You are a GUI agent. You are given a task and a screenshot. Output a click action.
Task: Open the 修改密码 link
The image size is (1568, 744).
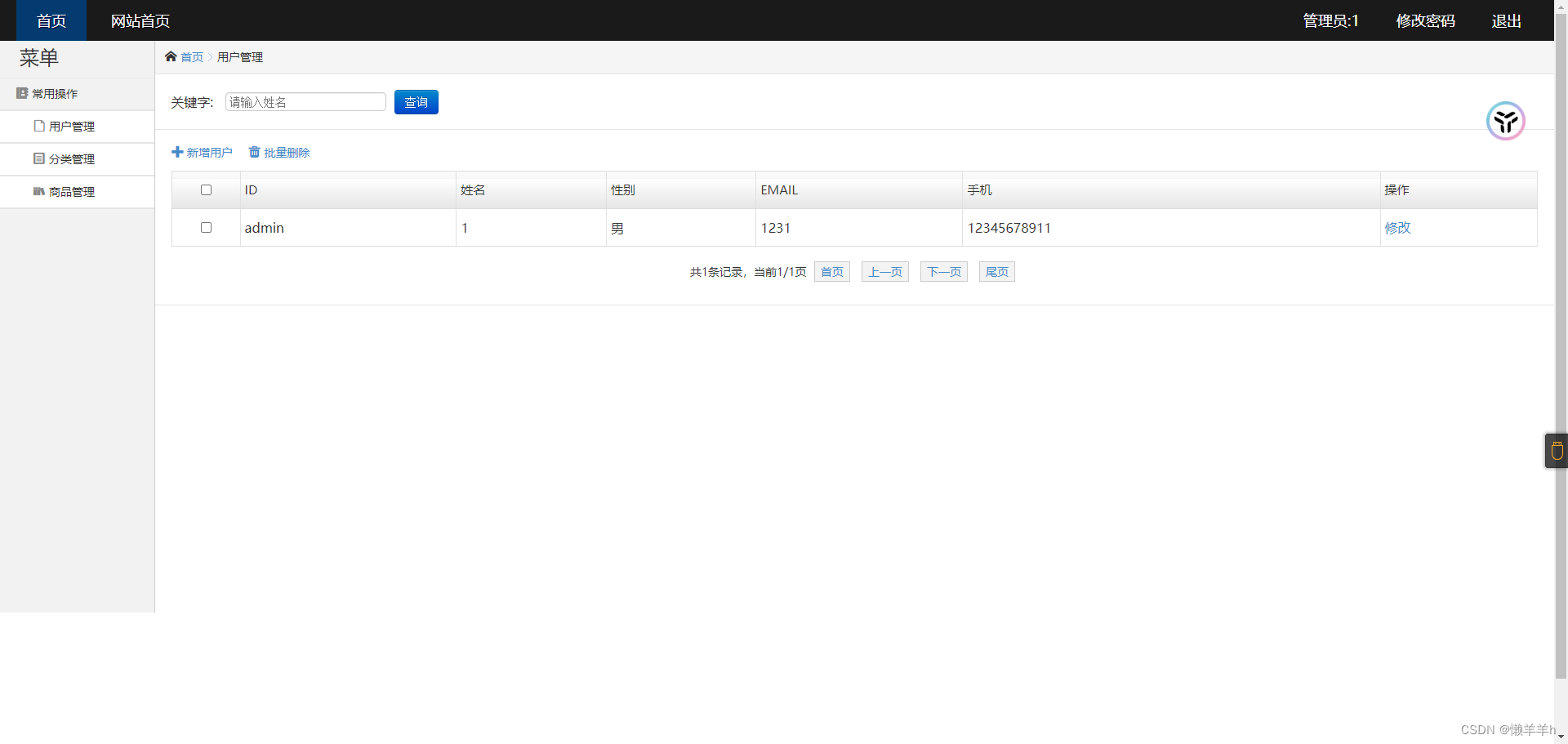(1425, 20)
